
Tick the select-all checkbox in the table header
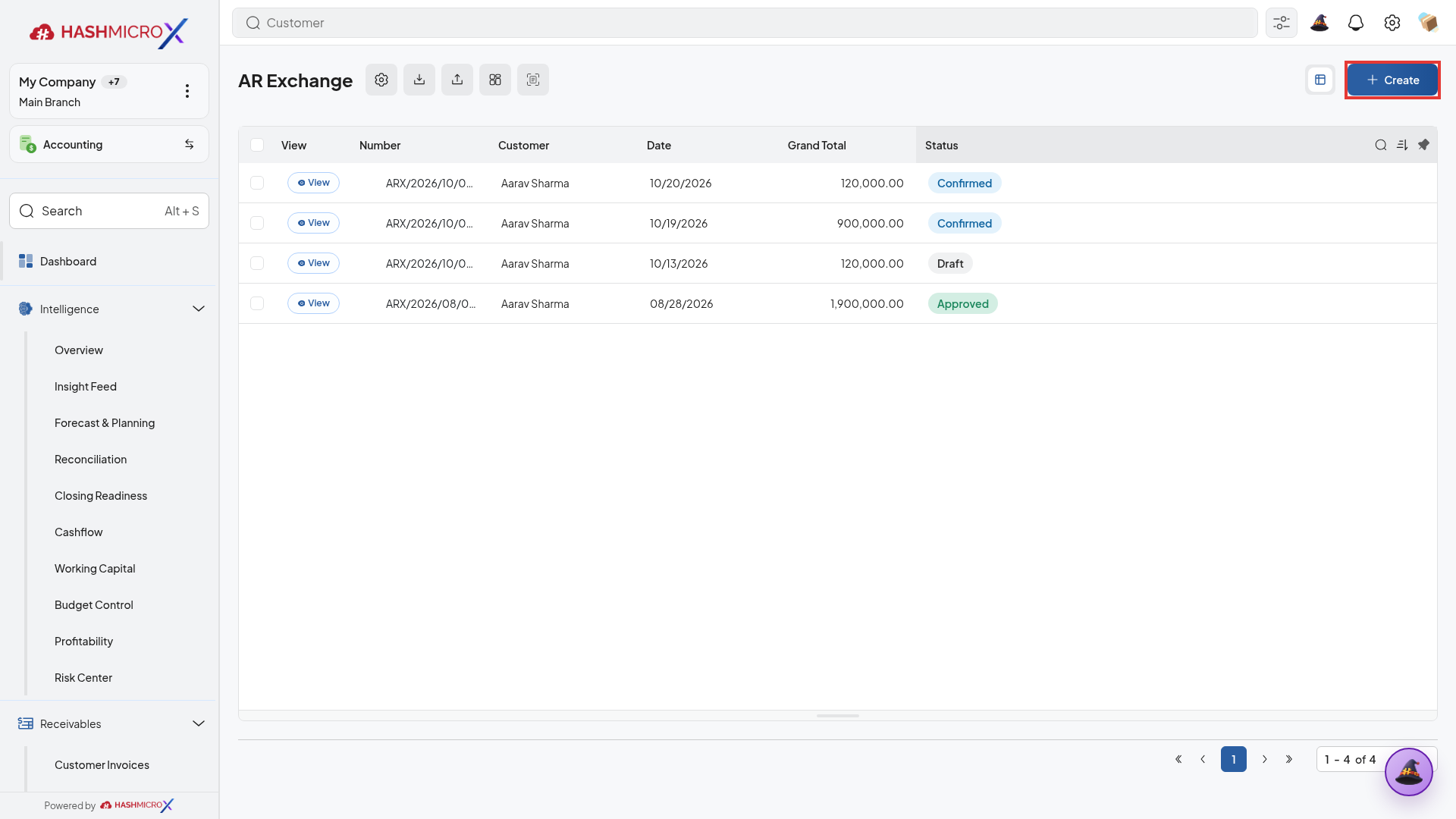click(x=257, y=145)
